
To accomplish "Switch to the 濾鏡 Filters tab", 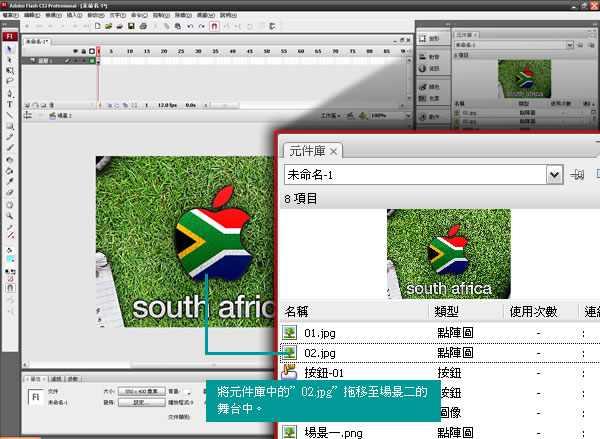I will click(56, 379).
